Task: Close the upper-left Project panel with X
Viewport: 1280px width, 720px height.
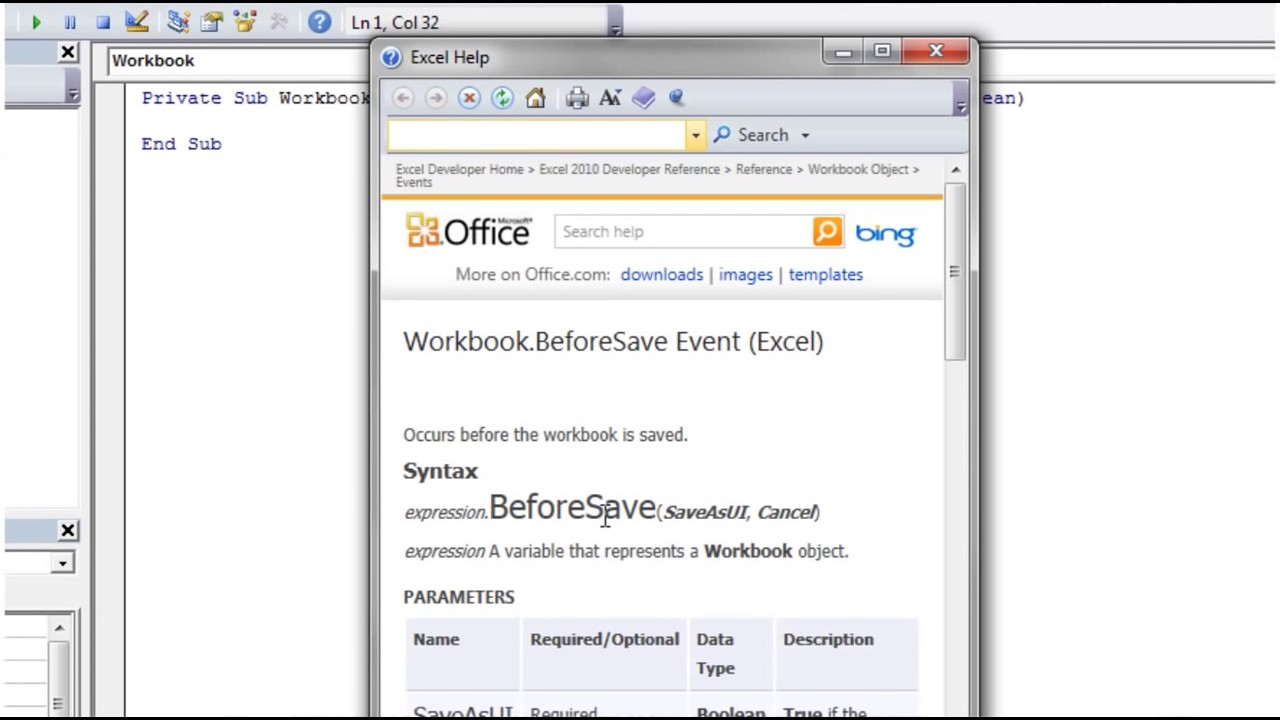Action: (x=68, y=52)
